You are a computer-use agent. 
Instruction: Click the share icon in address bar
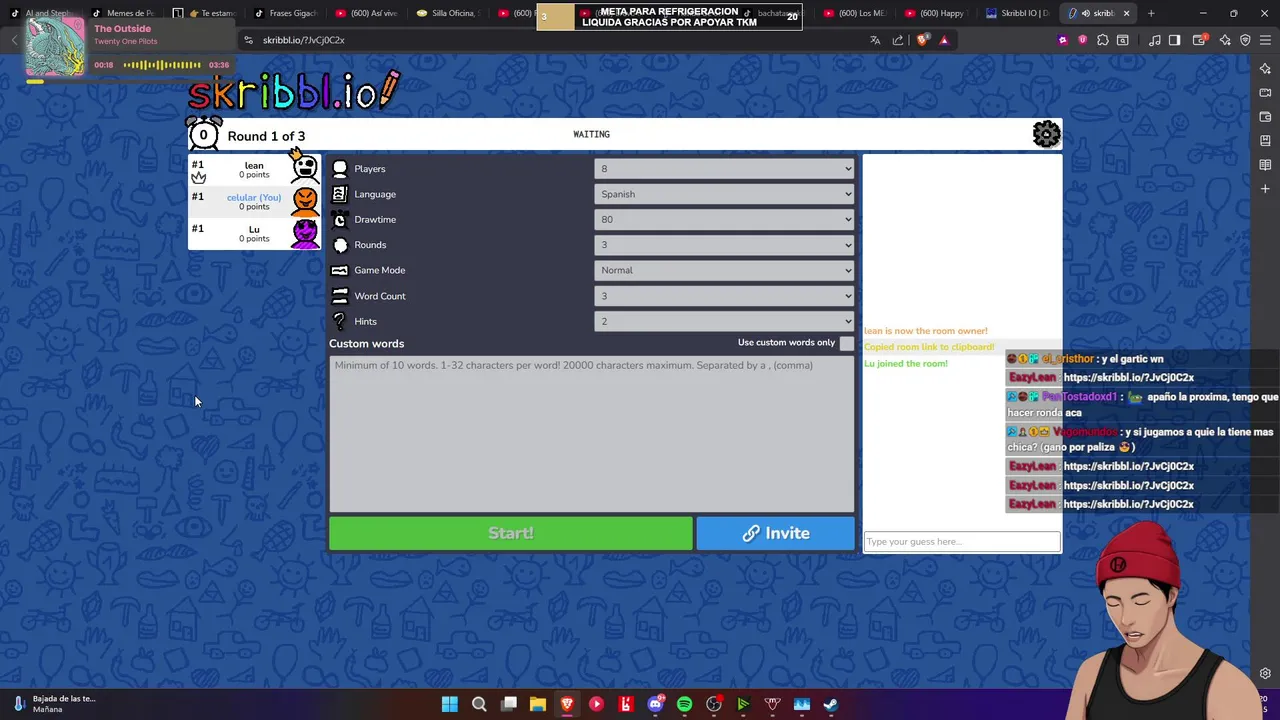(898, 40)
